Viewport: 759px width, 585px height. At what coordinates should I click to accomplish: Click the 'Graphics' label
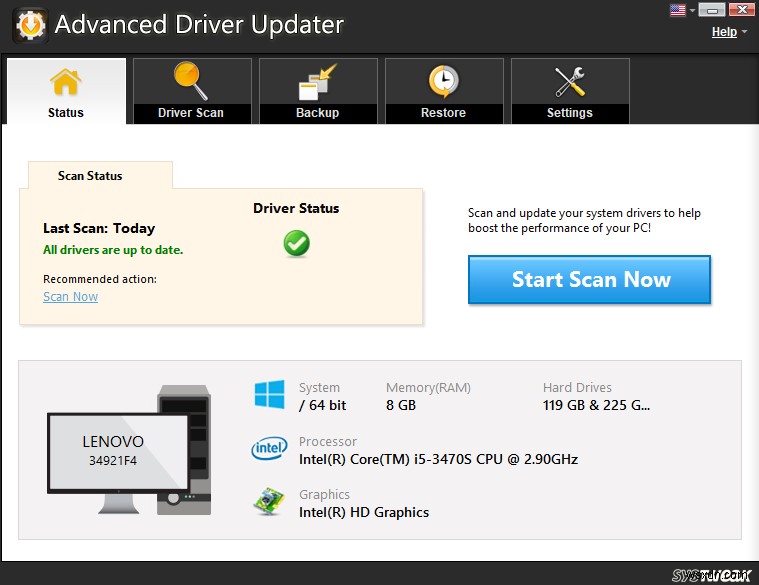(324, 495)
